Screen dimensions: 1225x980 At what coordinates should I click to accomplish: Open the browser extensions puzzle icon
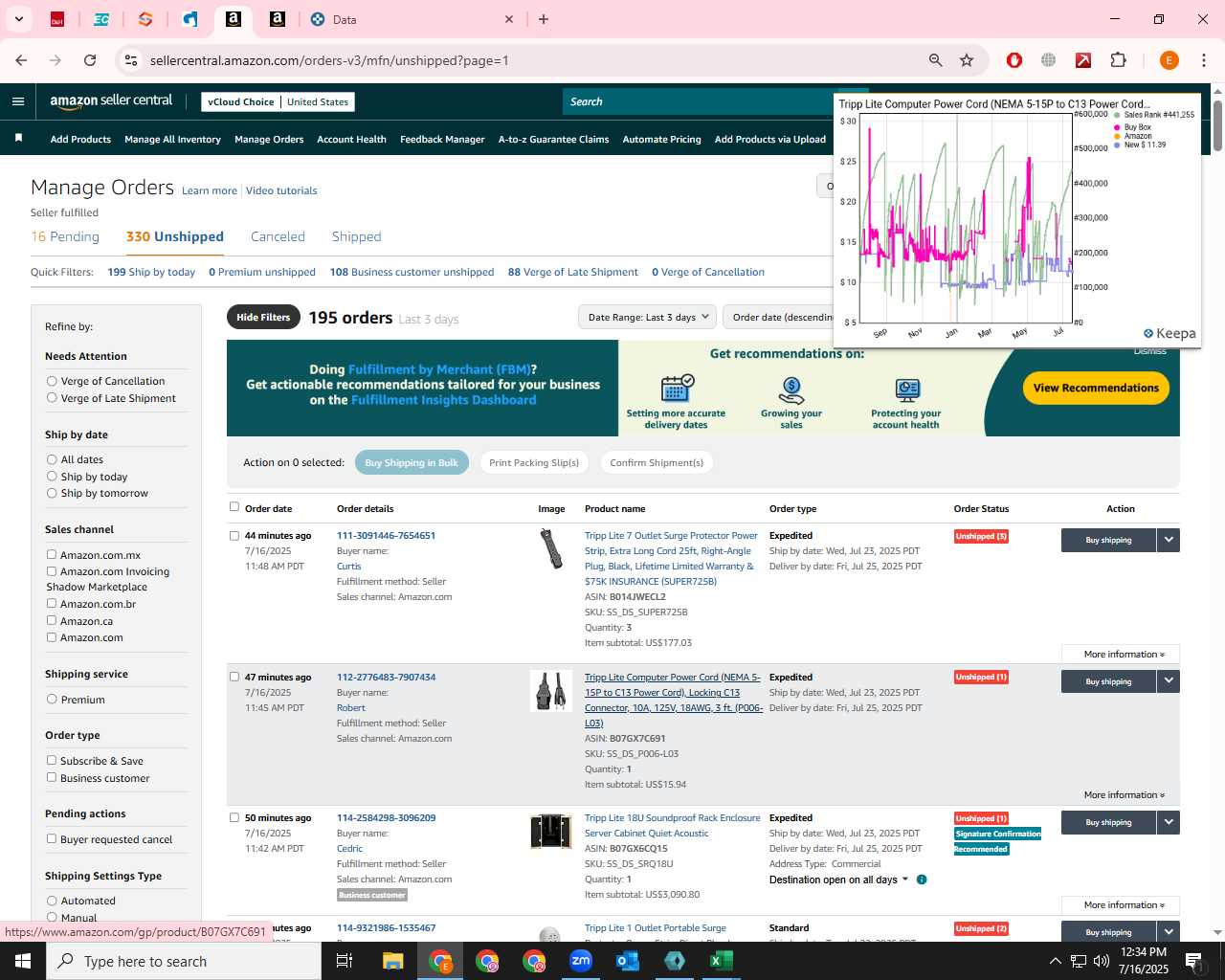pyautogui.click(x=1118, y=60)
